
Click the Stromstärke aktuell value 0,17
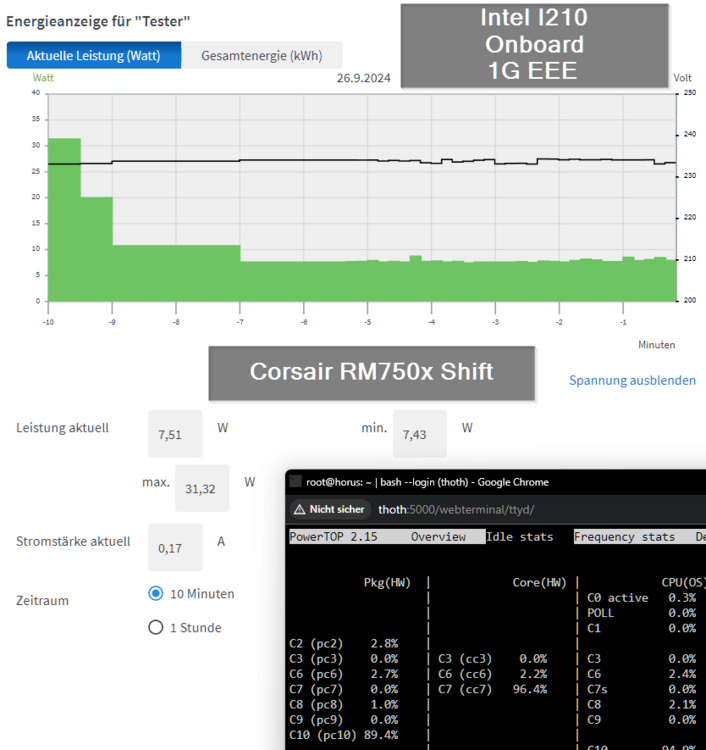tap(175, 547)
